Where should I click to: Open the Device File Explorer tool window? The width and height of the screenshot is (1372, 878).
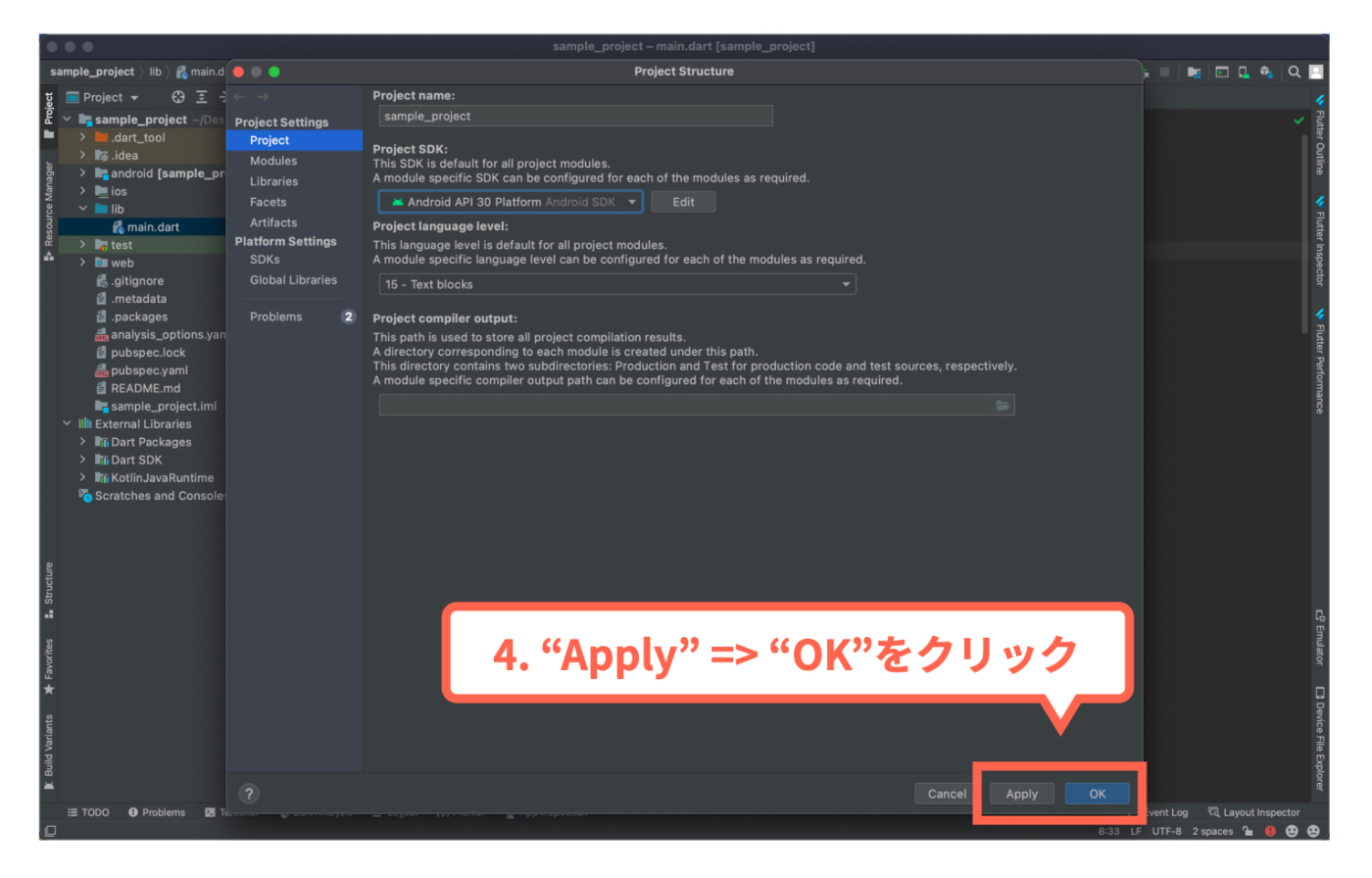[1320, 739]
